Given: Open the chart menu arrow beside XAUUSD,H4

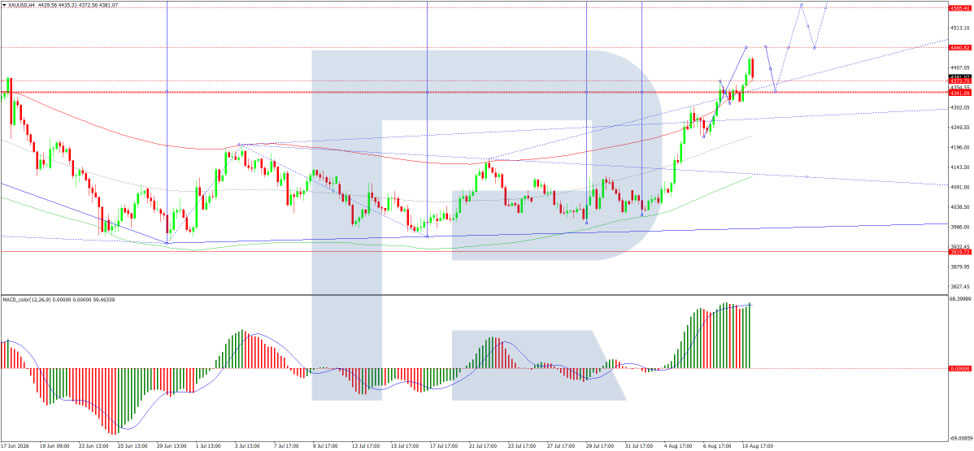Looking at the screenshot, I should 4,5.
